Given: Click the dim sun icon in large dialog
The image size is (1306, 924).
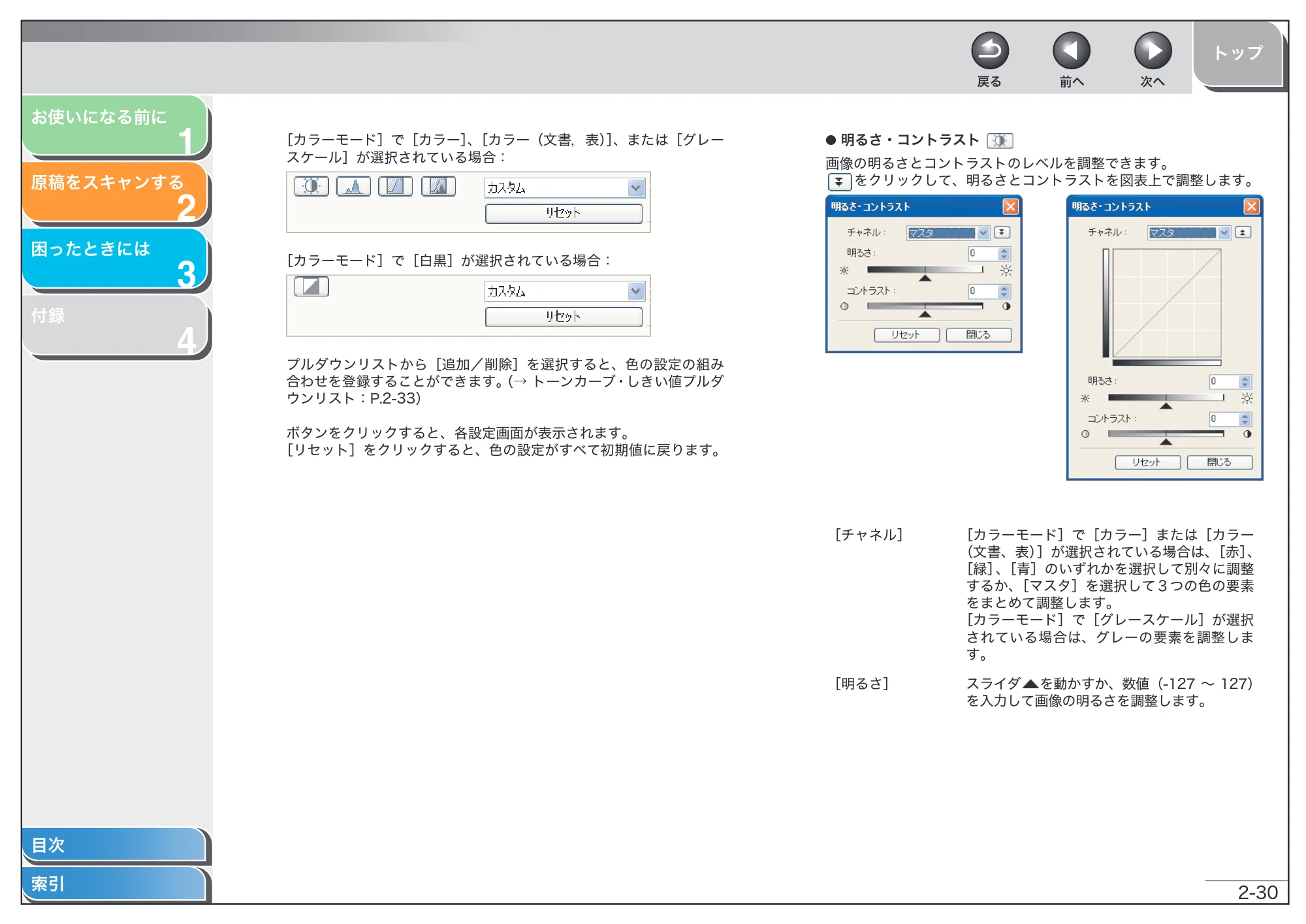Looking at the screenshot, I should pyautogui.click(x=1085, y=398).
